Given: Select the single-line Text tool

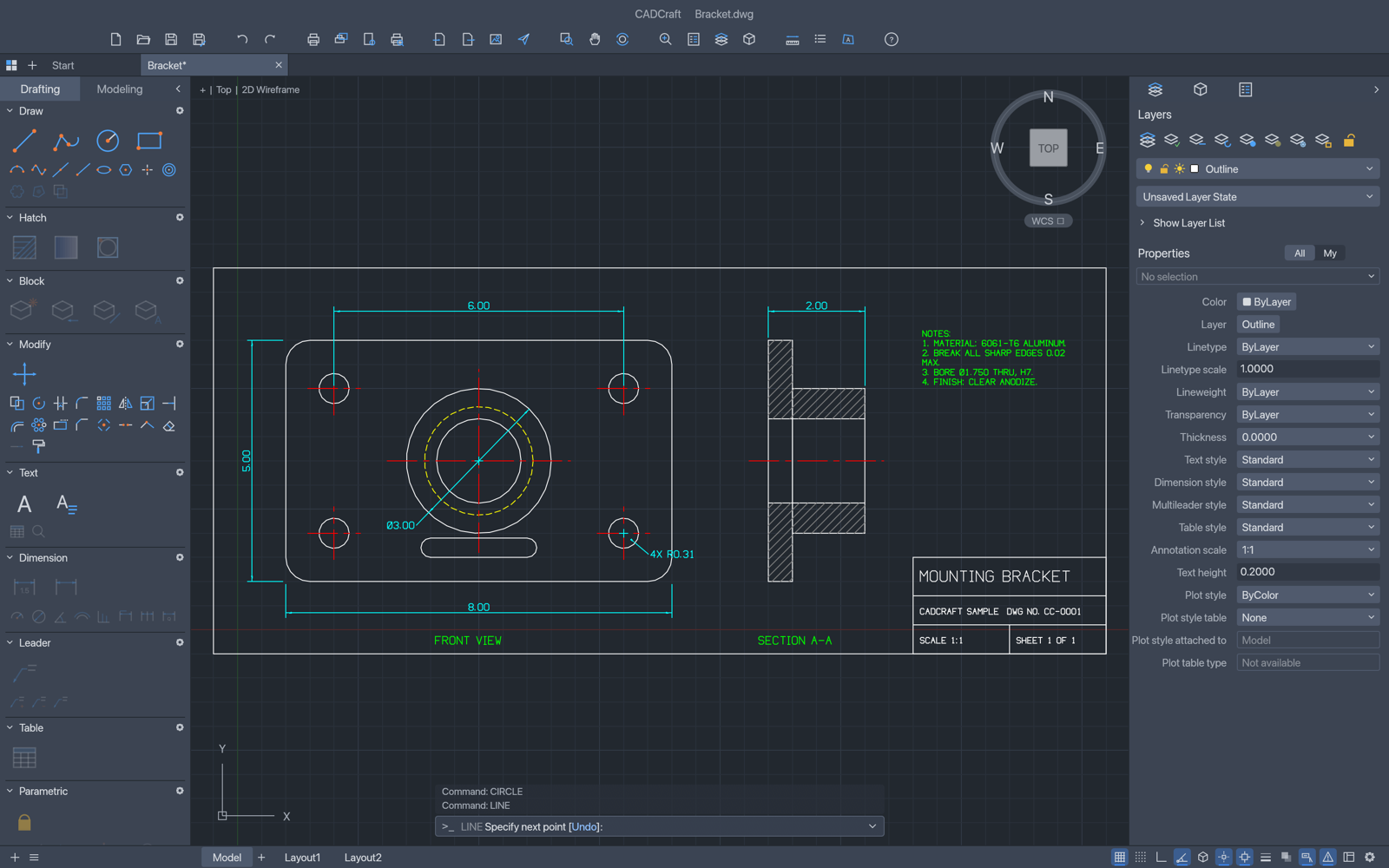Looking at the screenshot, I should (x=24, y=504).
